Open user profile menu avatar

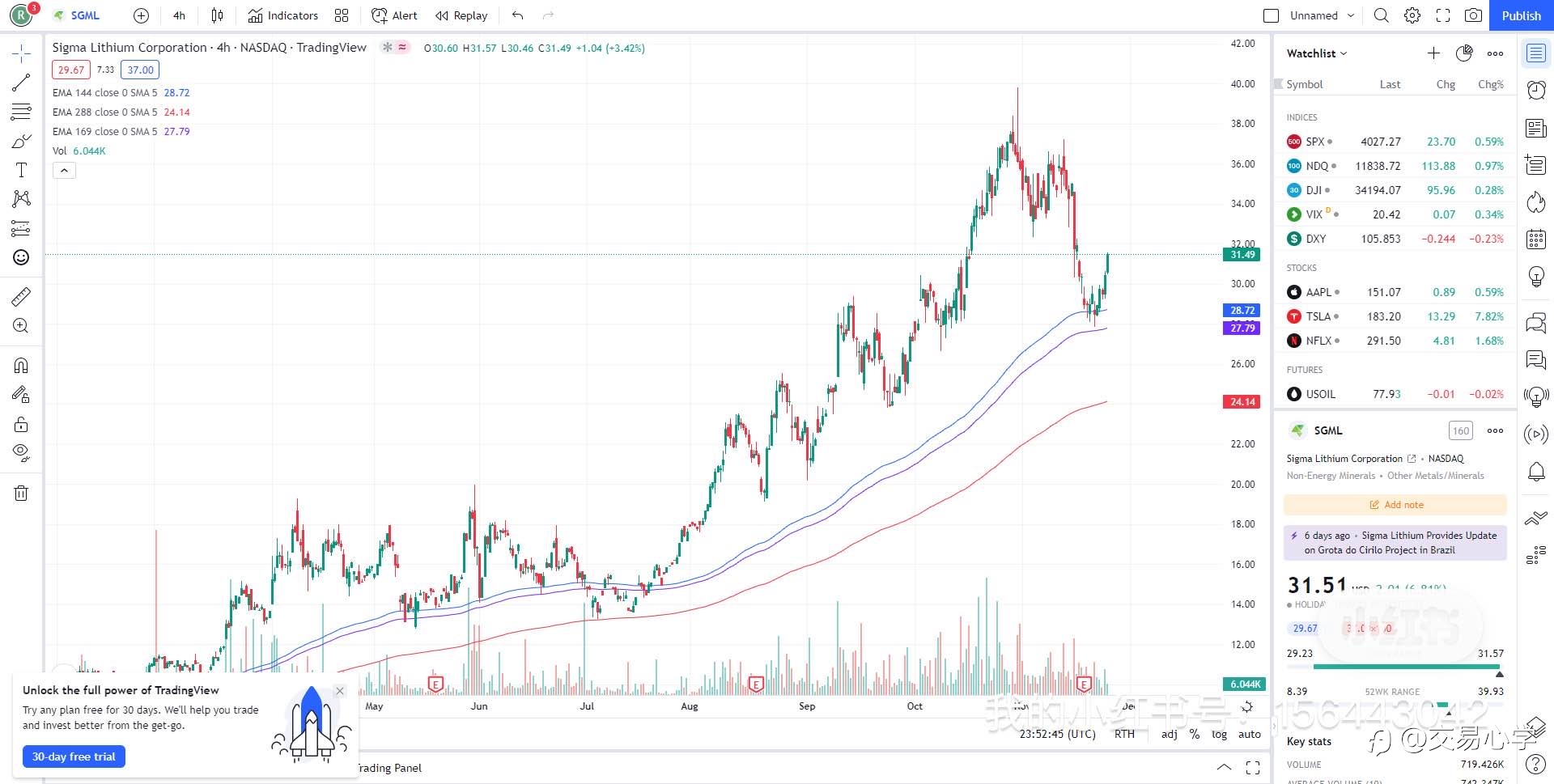coord(21,15)
